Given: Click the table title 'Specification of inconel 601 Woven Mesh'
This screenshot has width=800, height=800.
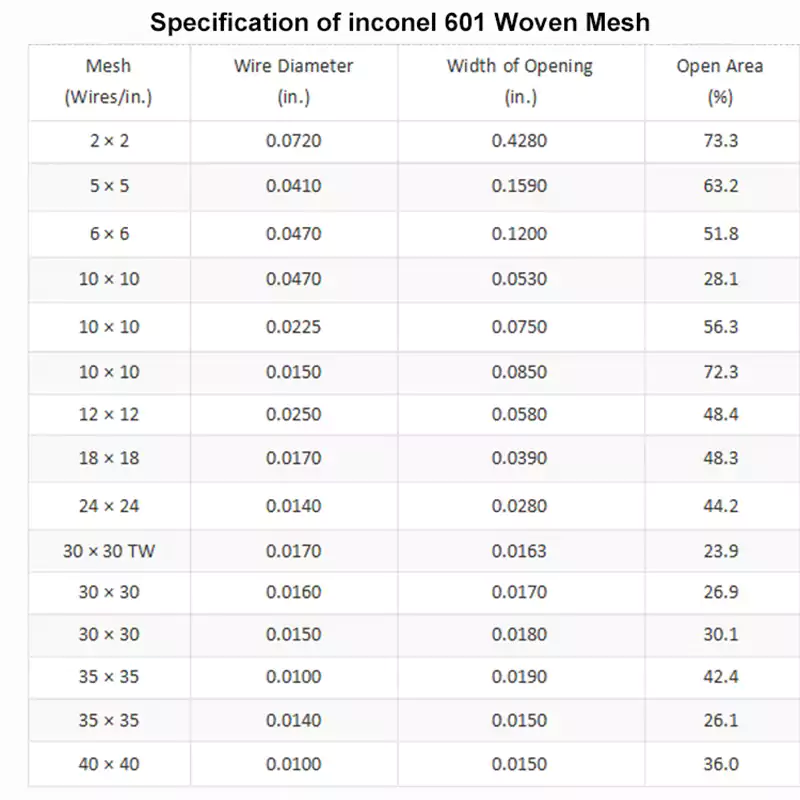Looking at the screenshot, I should click(400, 22).
